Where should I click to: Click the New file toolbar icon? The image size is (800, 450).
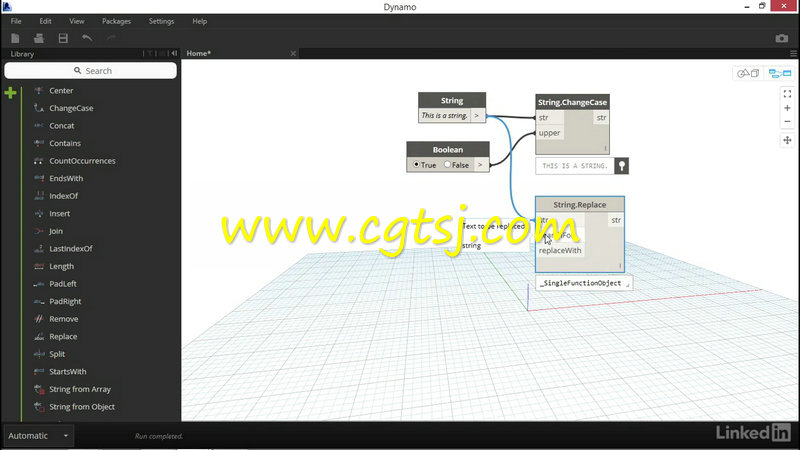pos(15,38)
